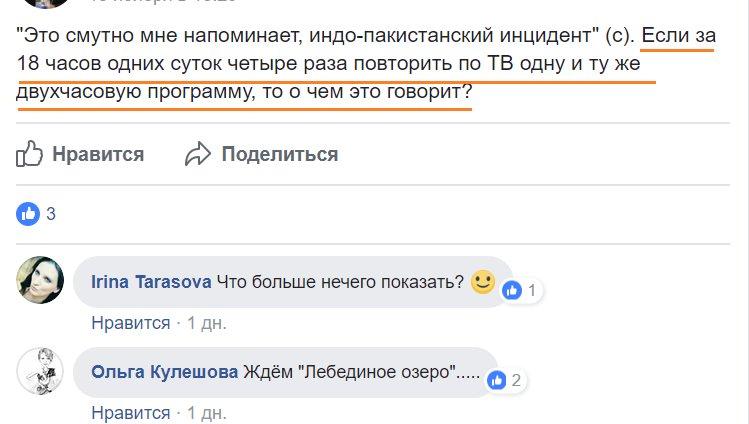
Task: Click the share arrow icon
Action: (x=198, y=154)
